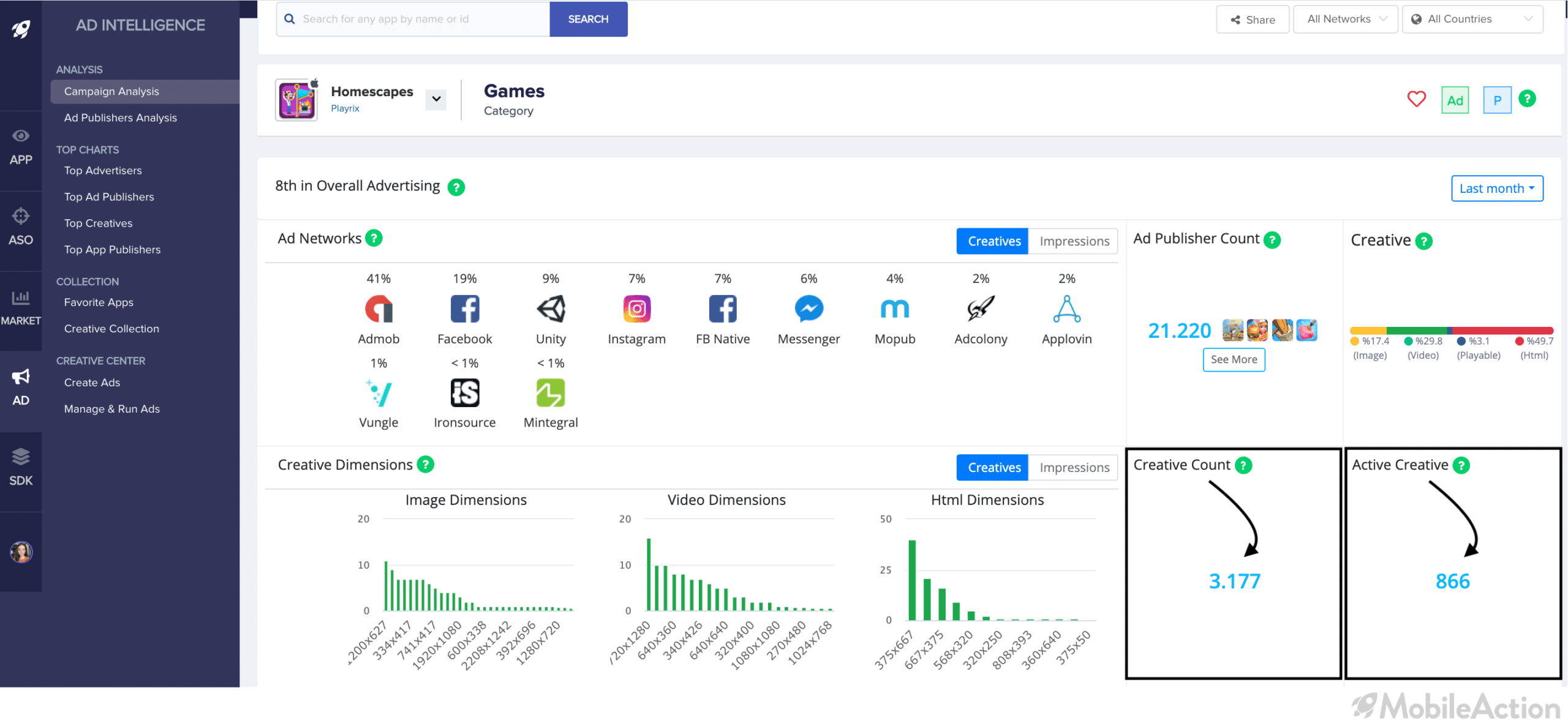Favorite the app with heart icon

click(x=1417, y=99)
